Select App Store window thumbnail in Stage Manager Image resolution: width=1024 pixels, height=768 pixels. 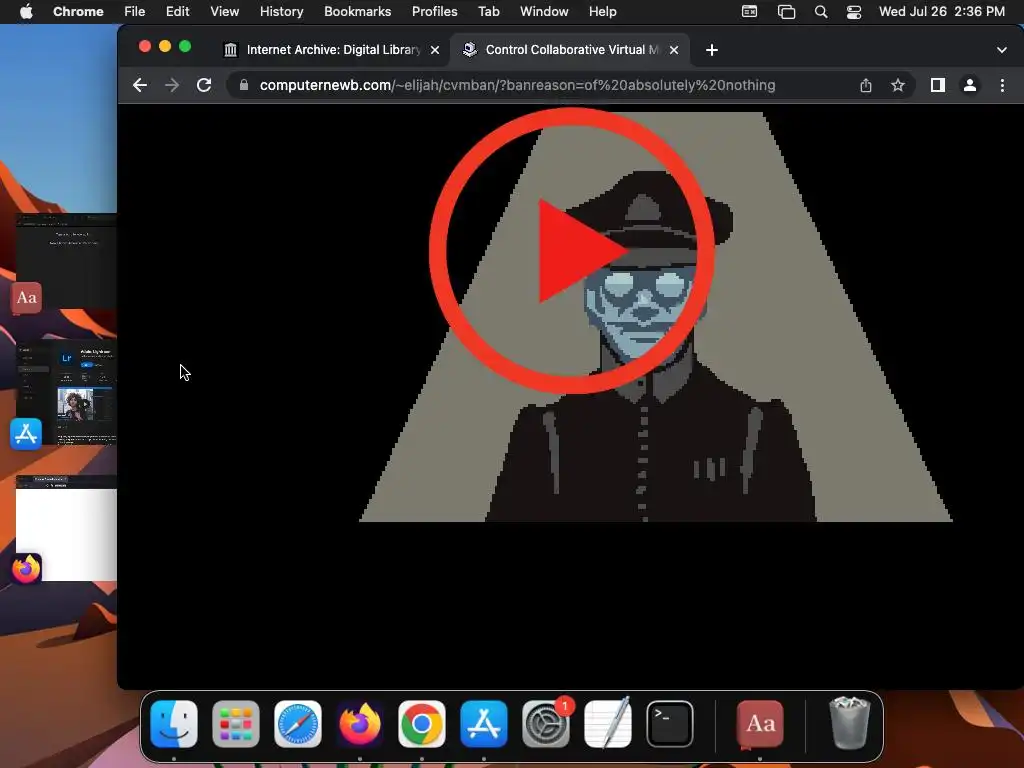click(66, 393)
